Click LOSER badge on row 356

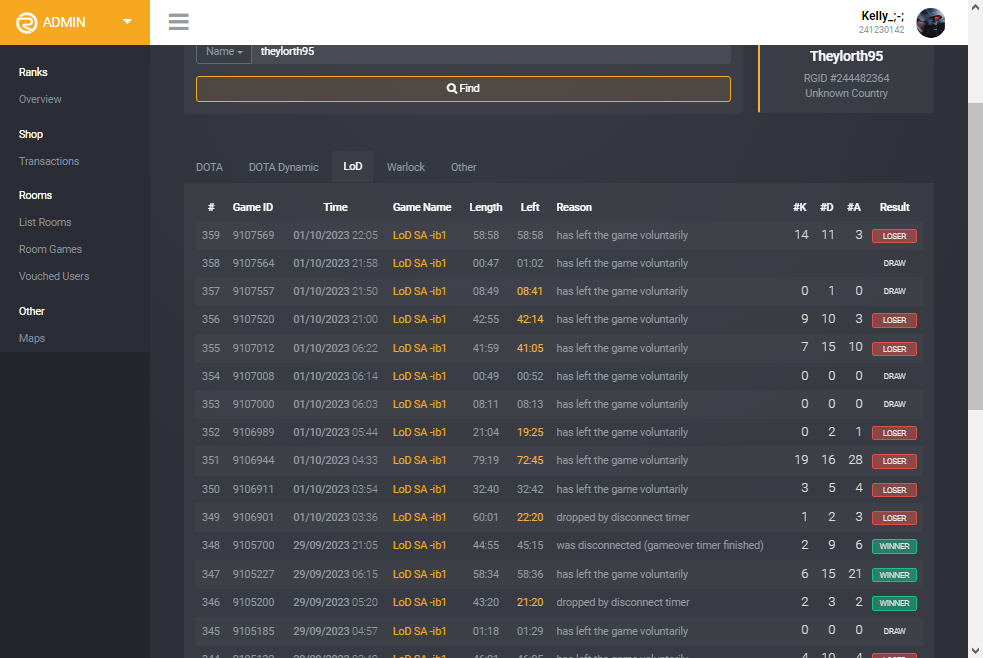(894, 320)
